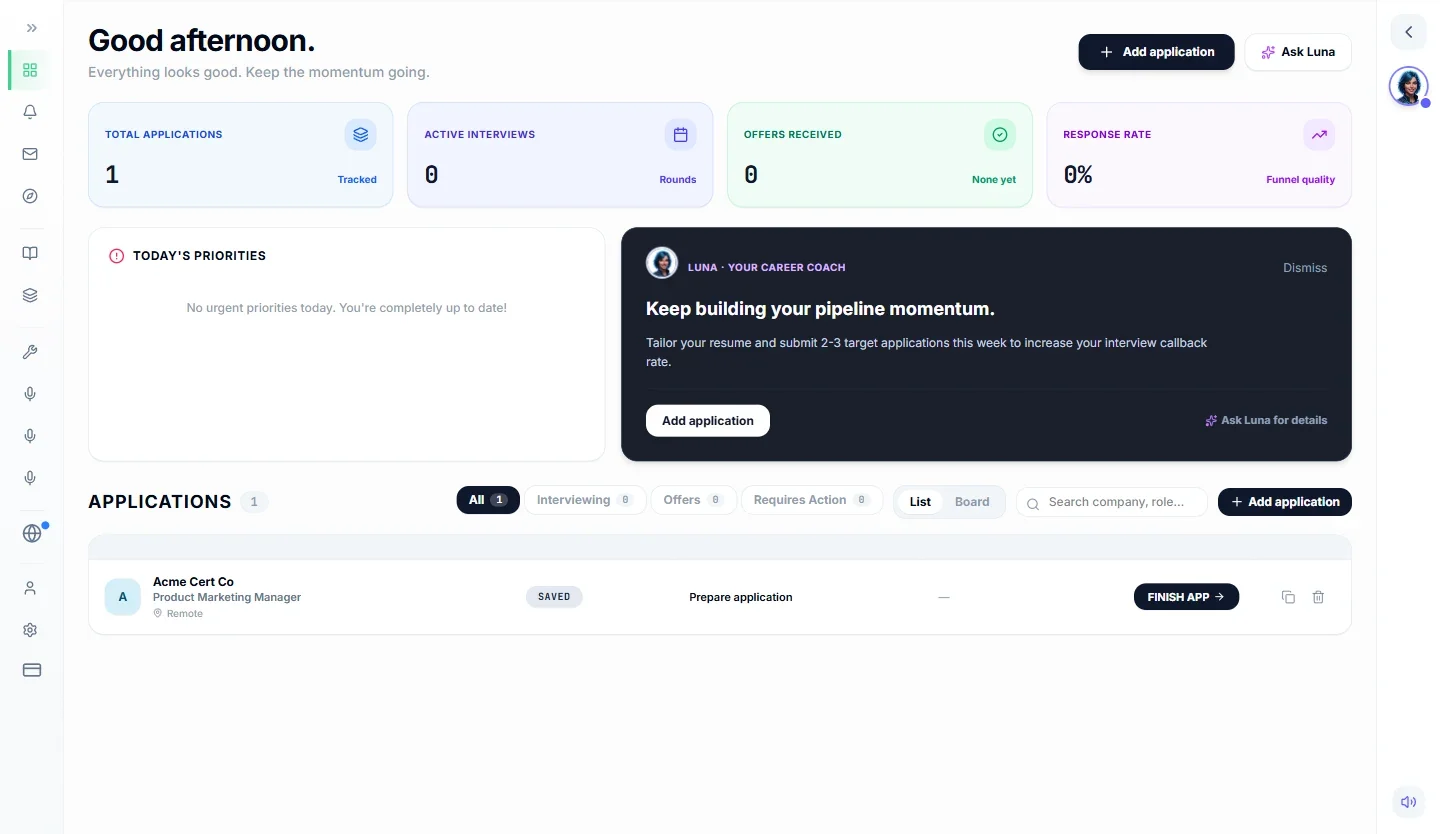Dismiss the Luna career coach card
The height and width of the screenshot is (834, 1440).
[x=1305, y=268]
